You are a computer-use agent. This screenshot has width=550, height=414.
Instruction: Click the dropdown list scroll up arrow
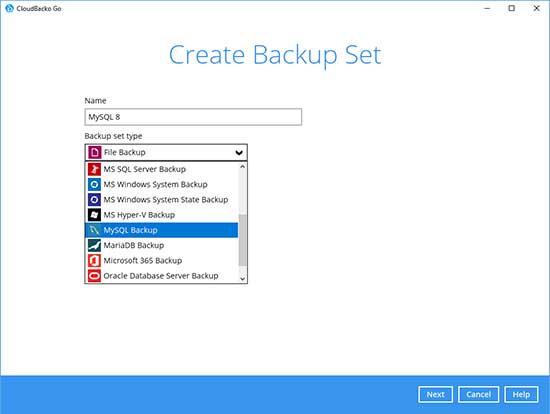pos(242,167)
